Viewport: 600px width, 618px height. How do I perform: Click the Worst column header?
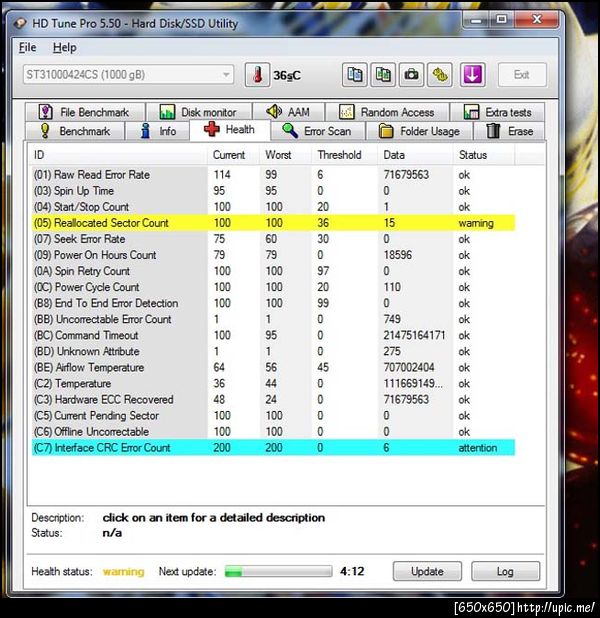pos(285,155)
